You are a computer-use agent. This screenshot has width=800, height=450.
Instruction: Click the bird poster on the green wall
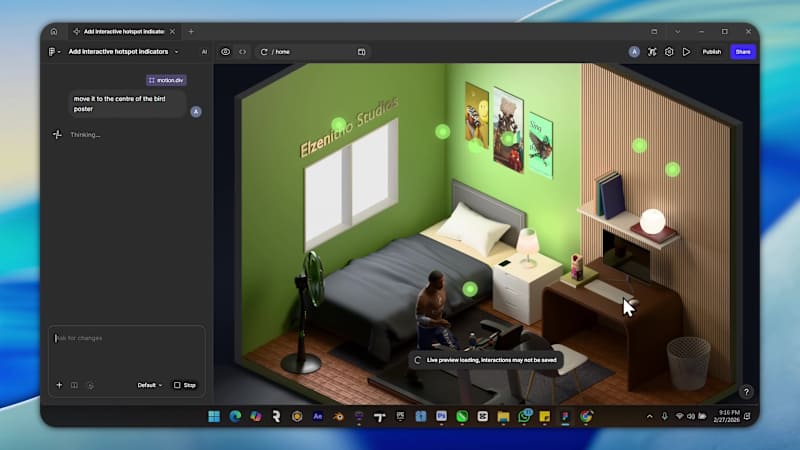click(x=540, y=145)
